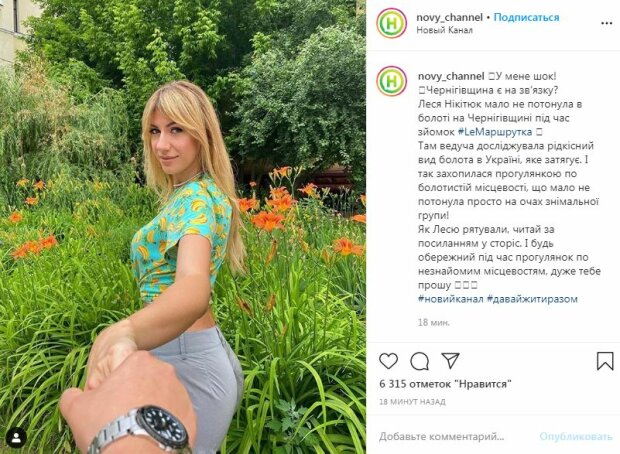Like the post with the heart icon
This screenshot has height=454, width=620.
pyautogui.click(x=388, y=361)
